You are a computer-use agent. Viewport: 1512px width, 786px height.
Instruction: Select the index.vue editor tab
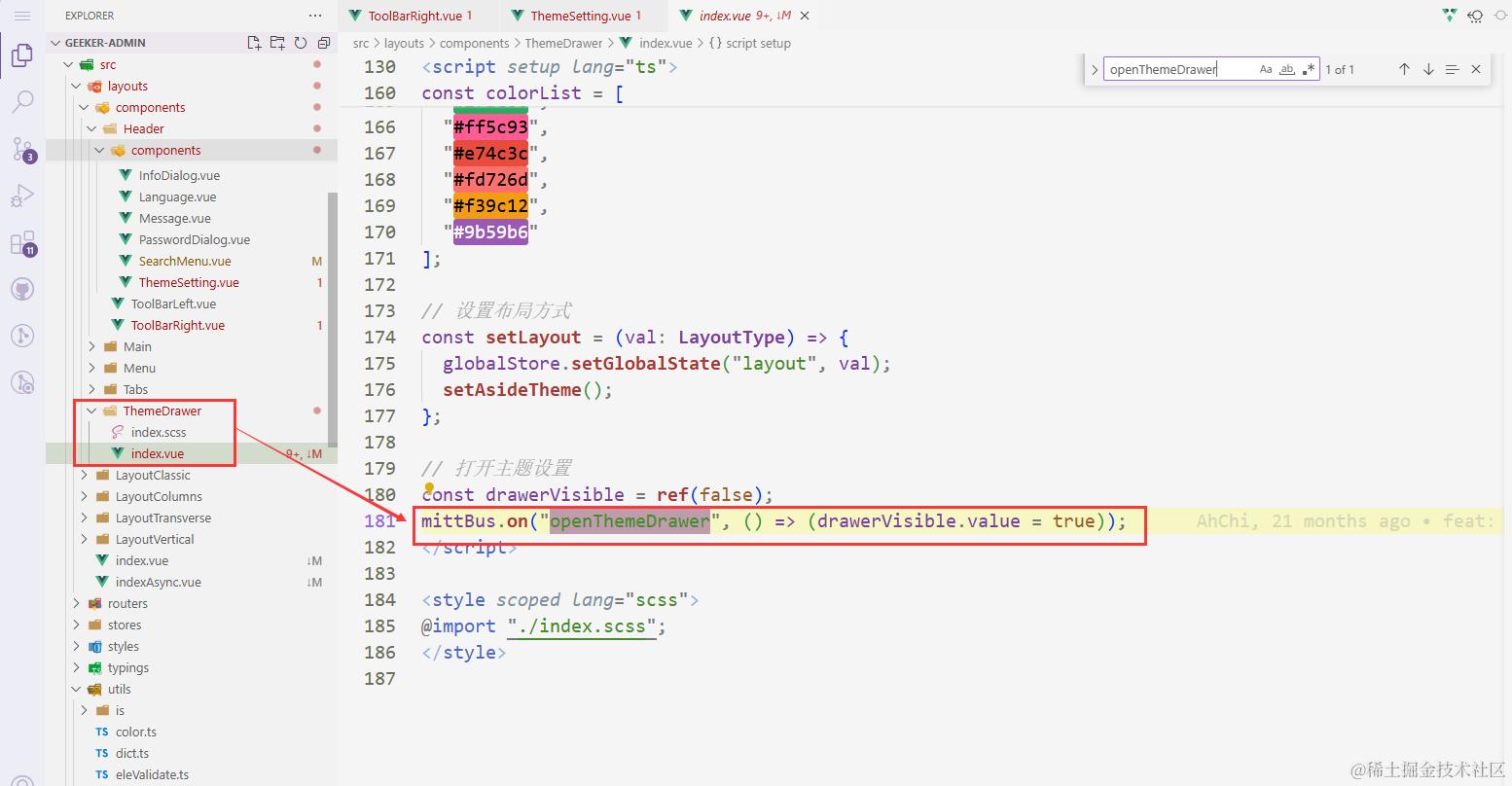coord(744,16)
